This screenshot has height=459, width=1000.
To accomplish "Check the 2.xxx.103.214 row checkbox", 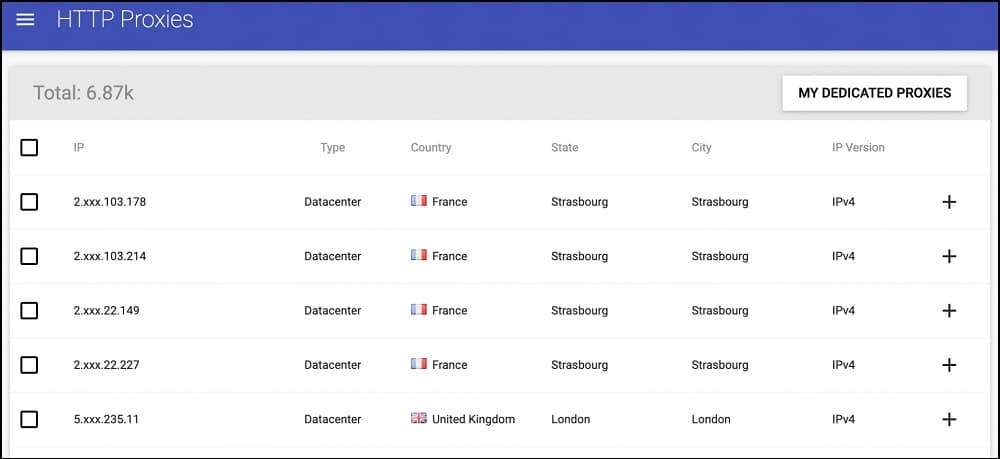I will coord(29,256).
